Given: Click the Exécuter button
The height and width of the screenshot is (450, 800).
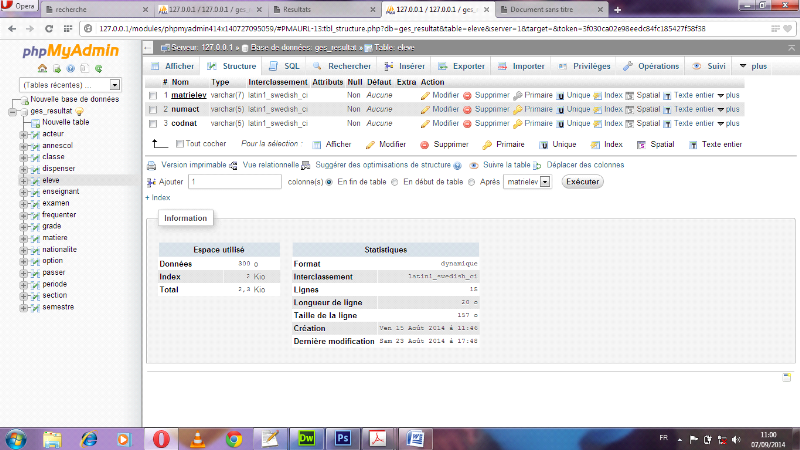Looking at the screenshot, I should (x=583, y=182).
